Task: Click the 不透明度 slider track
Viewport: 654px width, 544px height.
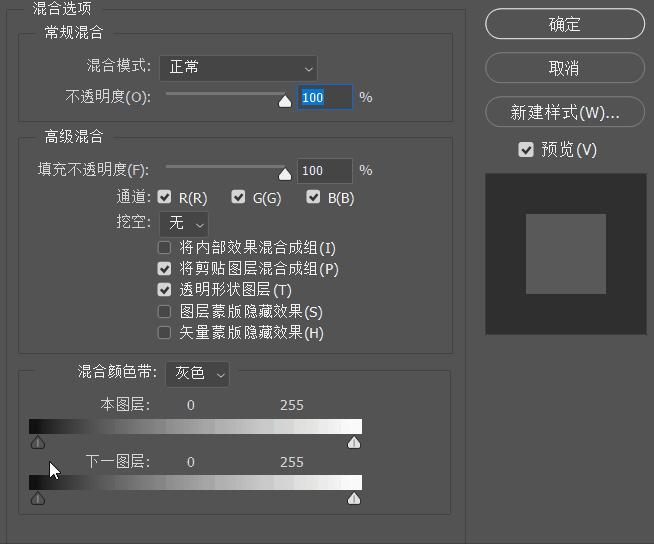Action: [x=225, y=93]
